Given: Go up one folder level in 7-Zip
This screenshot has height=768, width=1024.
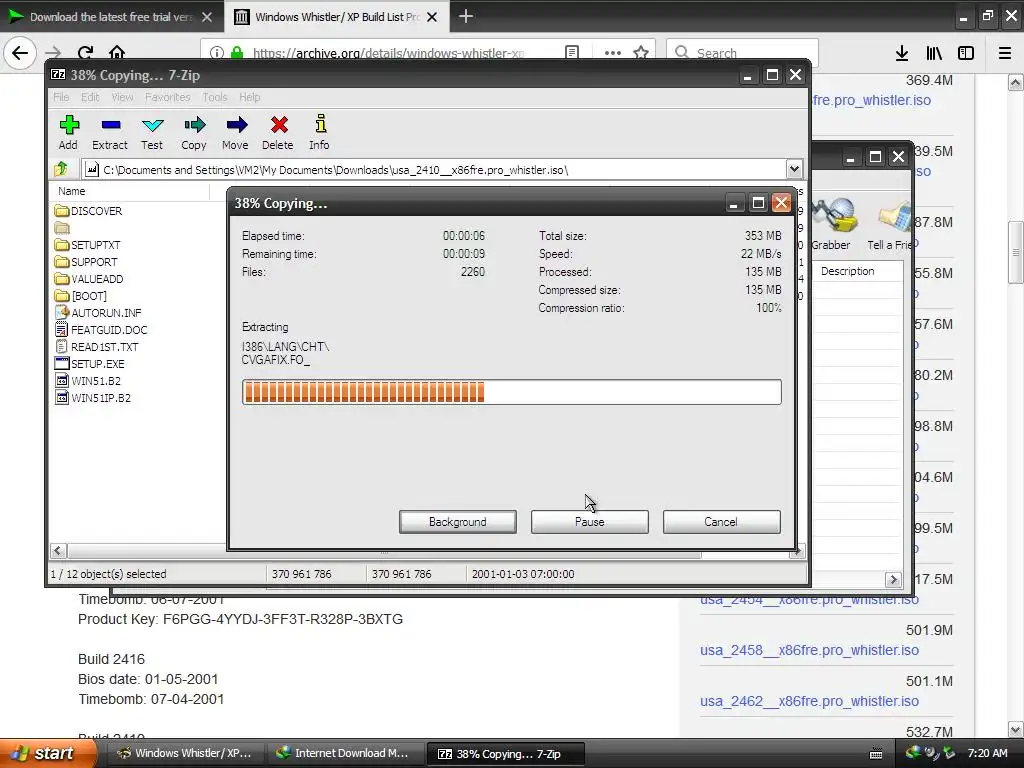Looking at the screenshot, I should [x=61, y=169].
